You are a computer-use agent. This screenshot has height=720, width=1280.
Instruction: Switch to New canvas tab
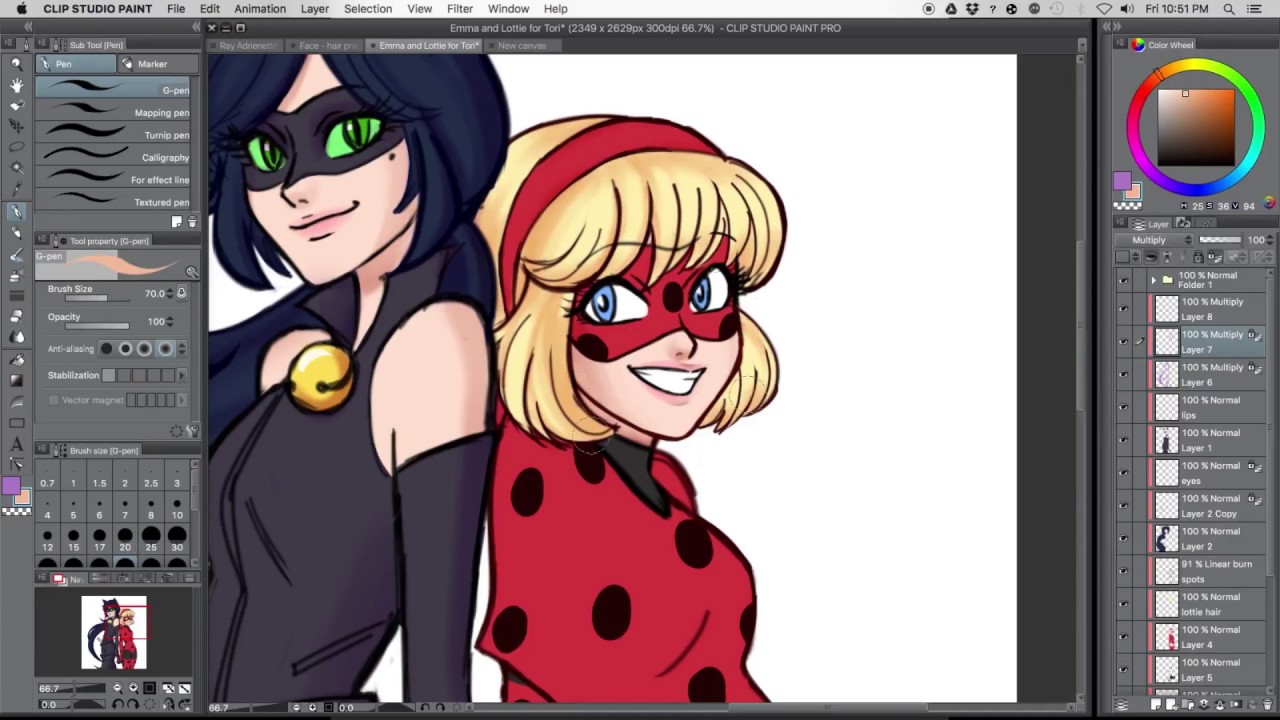[522, 46]
